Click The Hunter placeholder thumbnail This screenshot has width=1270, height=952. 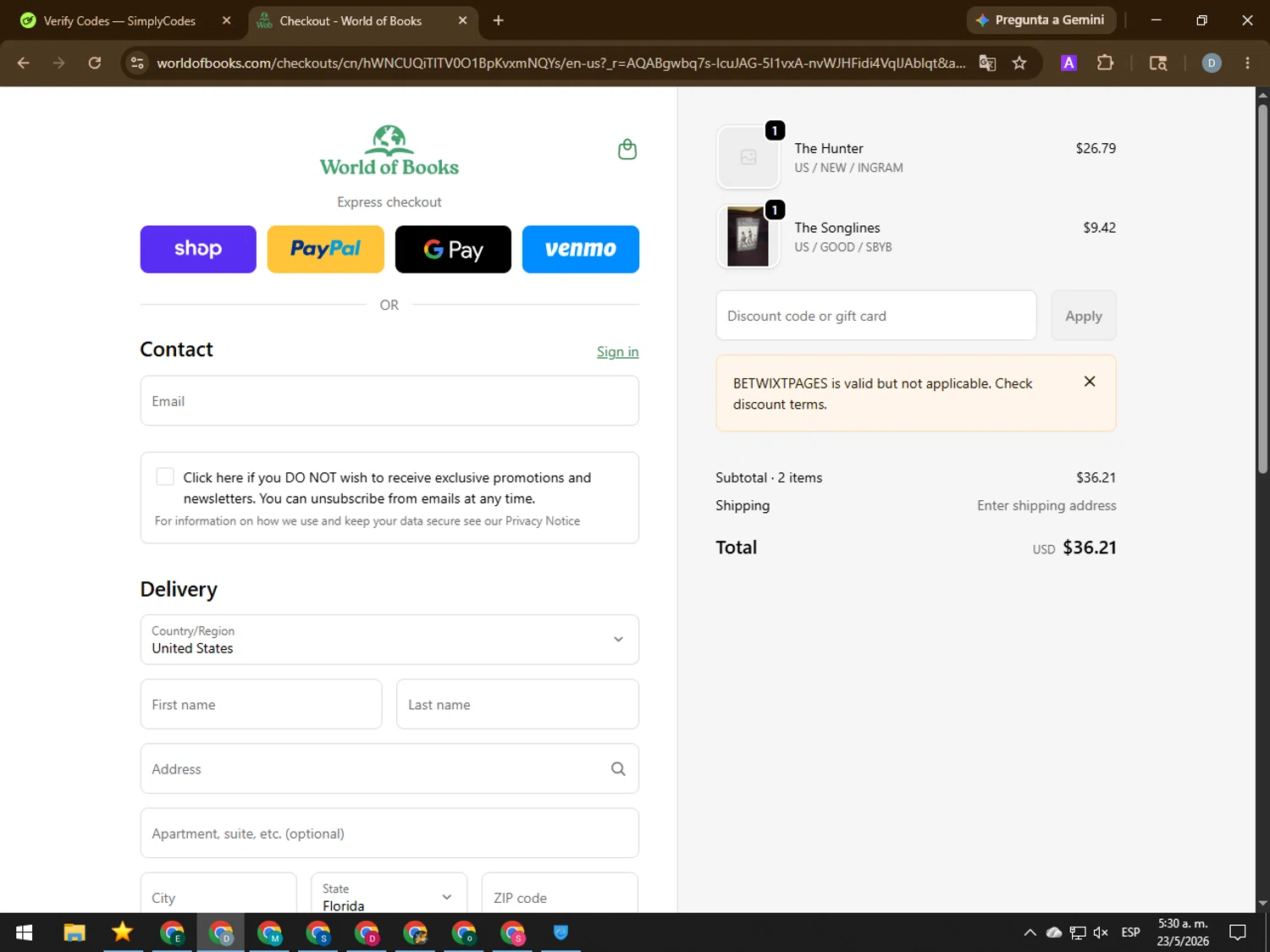748,157
